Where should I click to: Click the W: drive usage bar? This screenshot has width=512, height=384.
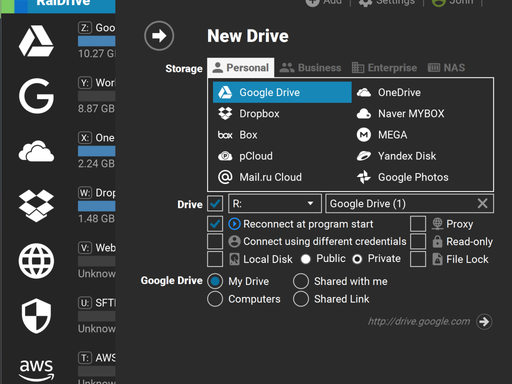[97, 206]
